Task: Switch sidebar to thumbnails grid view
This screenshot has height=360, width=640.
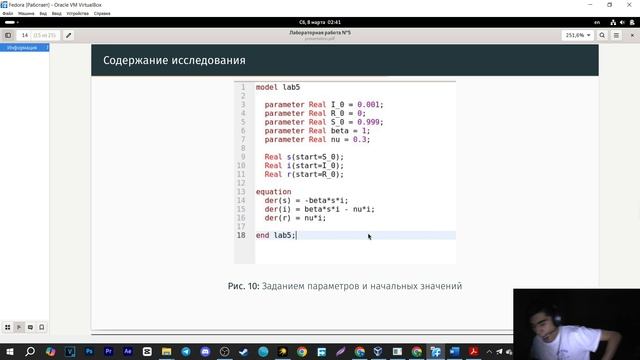Action: (8, 327)
